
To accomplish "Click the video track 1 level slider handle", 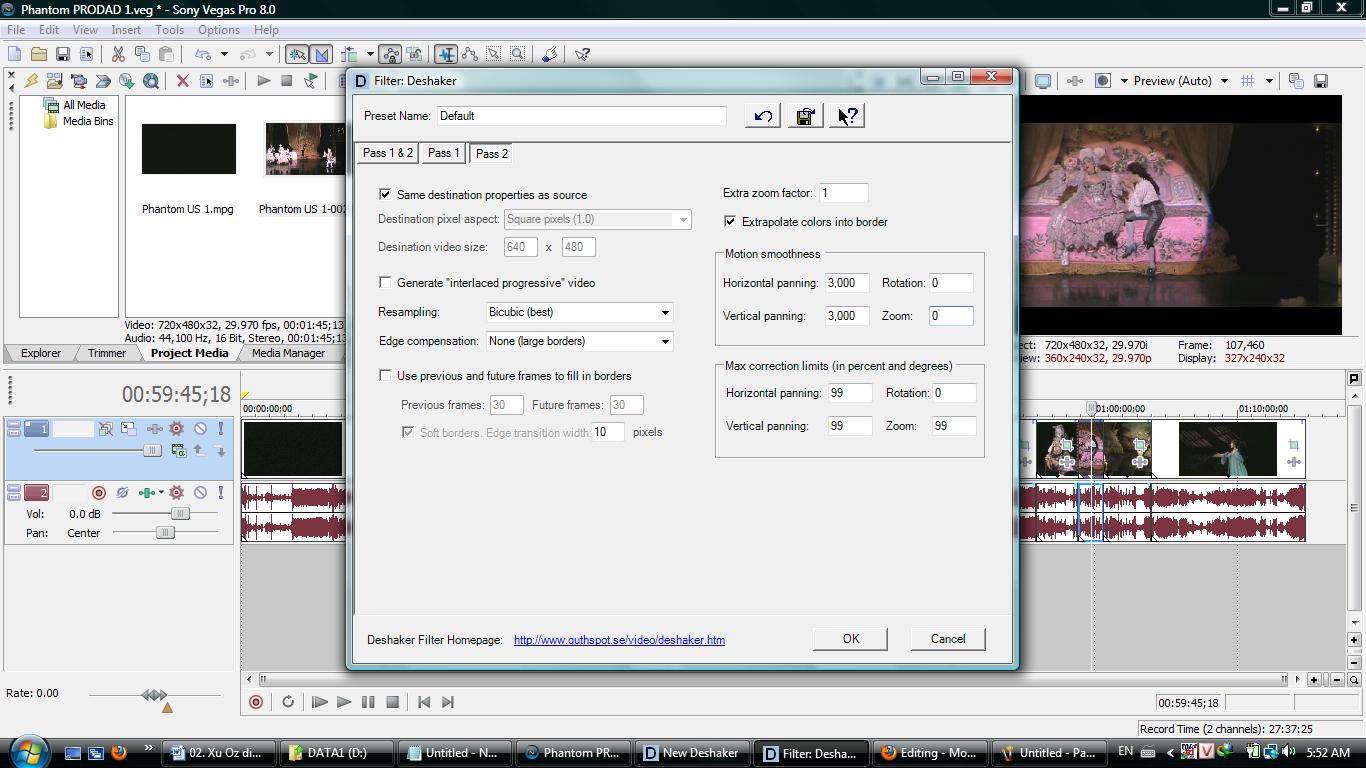I will 152,451.
